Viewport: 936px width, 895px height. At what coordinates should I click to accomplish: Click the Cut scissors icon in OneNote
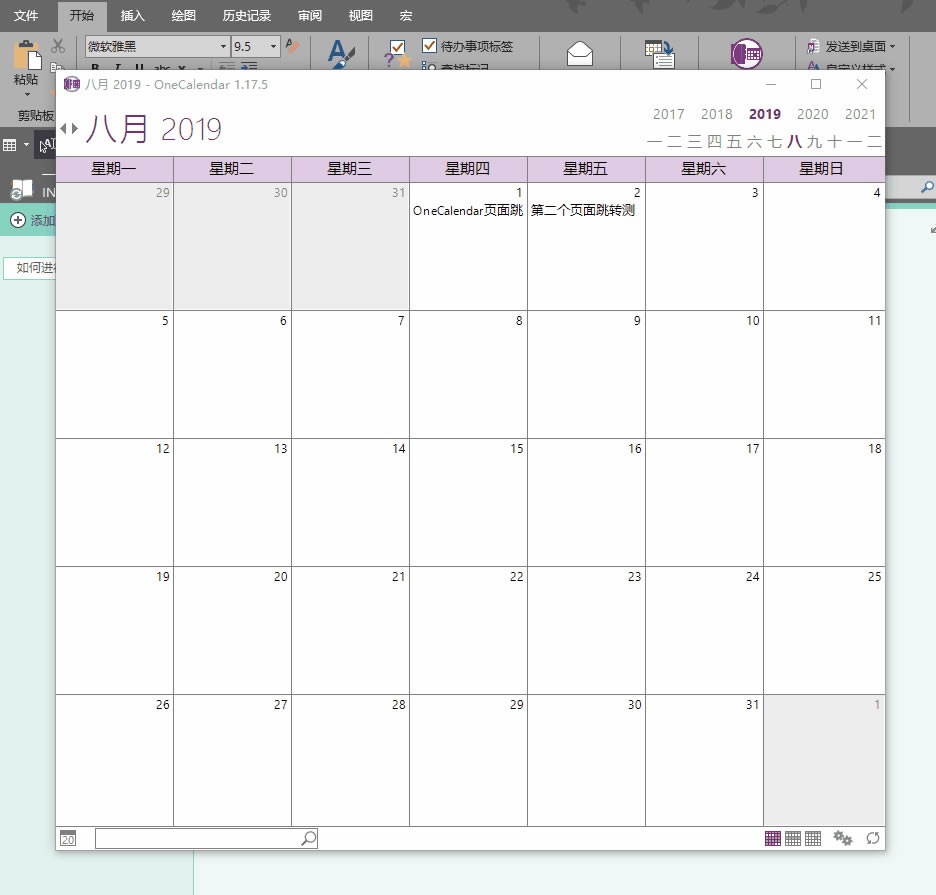(x=58, y=46)
